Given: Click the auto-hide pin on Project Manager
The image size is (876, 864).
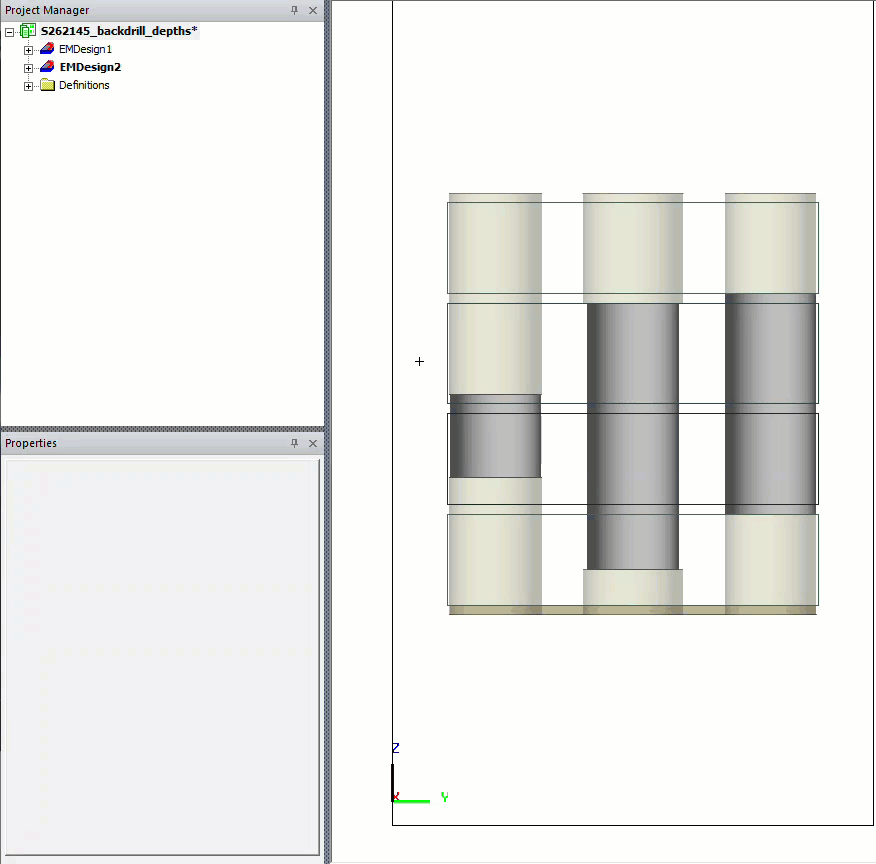Looking at the screenshot, I should click(294, 10).
